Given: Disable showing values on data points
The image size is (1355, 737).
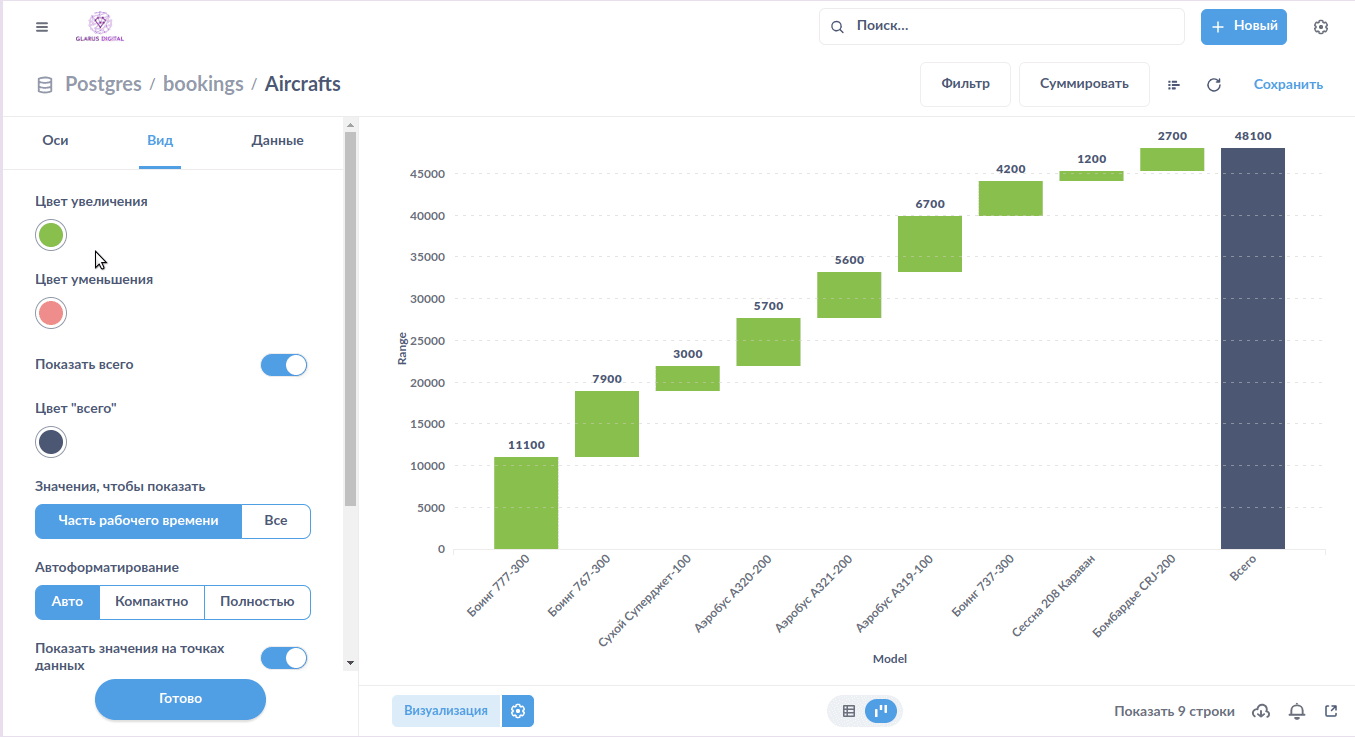Looking at the screenshot, I should coord(284,657).
